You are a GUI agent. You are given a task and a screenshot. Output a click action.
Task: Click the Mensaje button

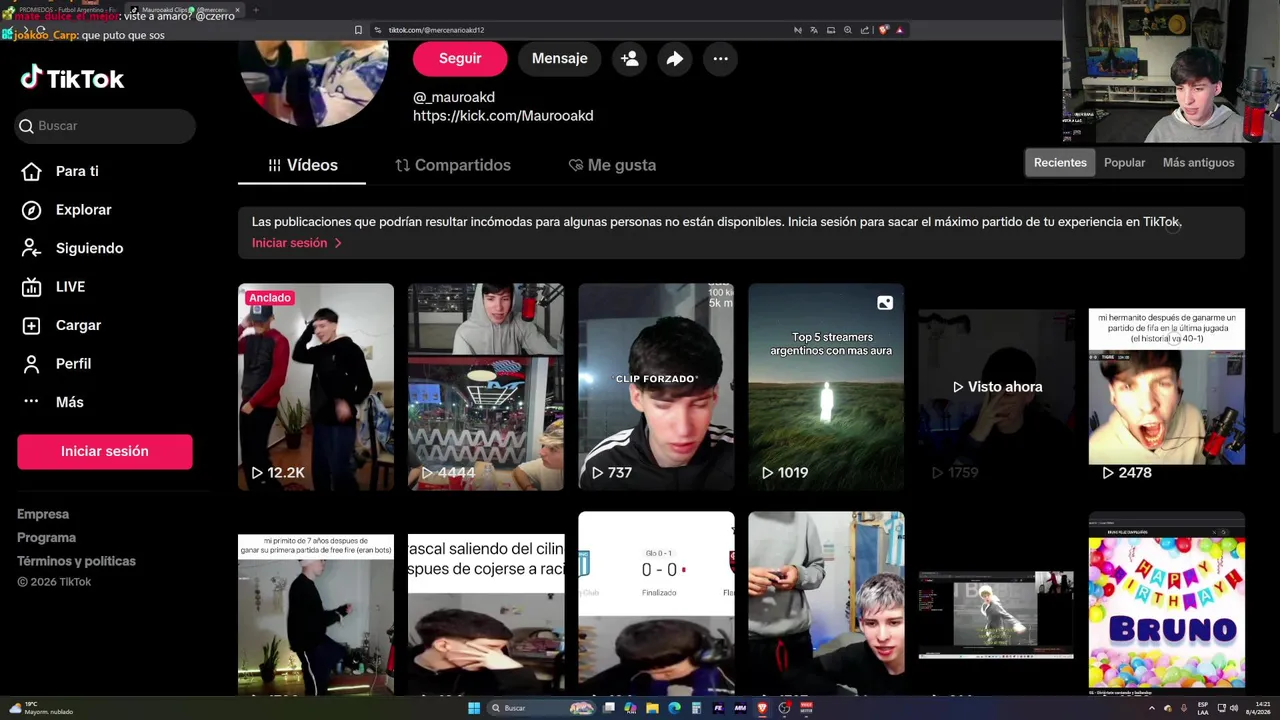(559, 58)
